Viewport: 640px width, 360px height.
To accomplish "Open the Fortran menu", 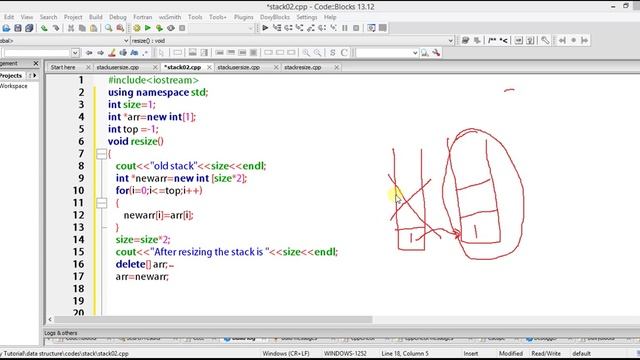I will [x=142, y=17].
